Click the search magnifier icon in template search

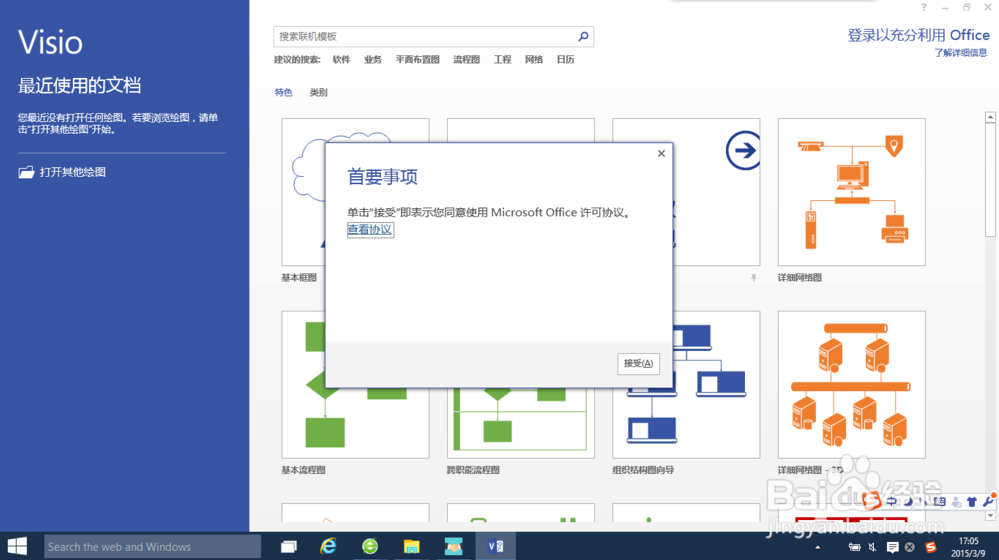(x=583, y=37)
